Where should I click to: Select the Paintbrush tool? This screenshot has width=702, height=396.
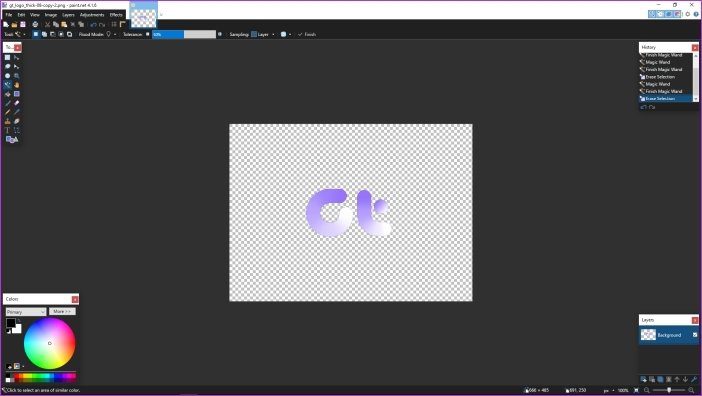7,103
